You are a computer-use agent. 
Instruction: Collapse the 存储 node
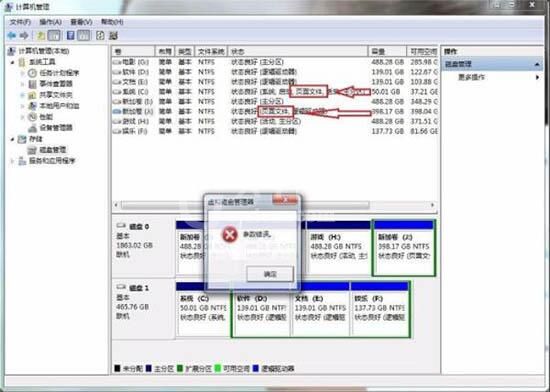click(x=12, y=139)
